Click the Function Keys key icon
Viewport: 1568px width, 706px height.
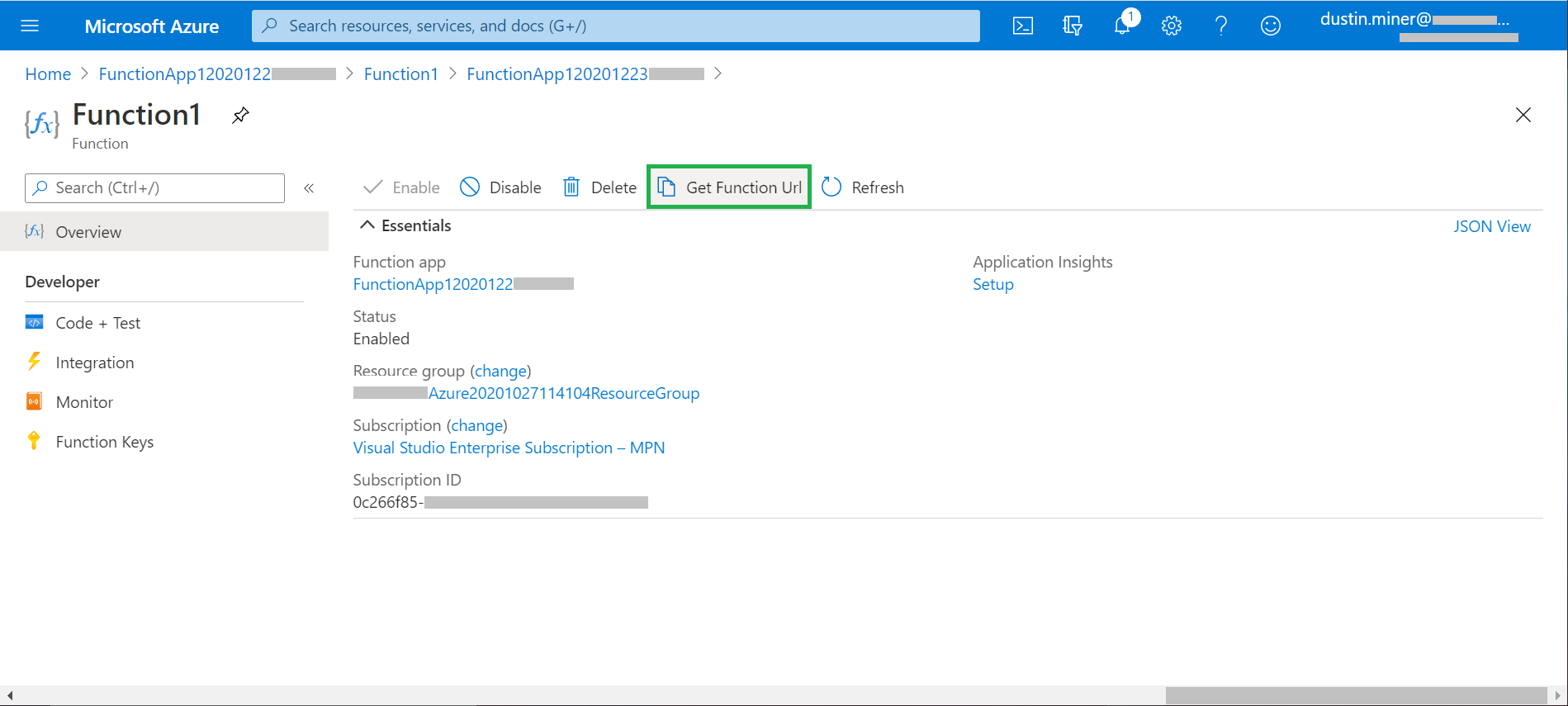[x=34, y=441]
